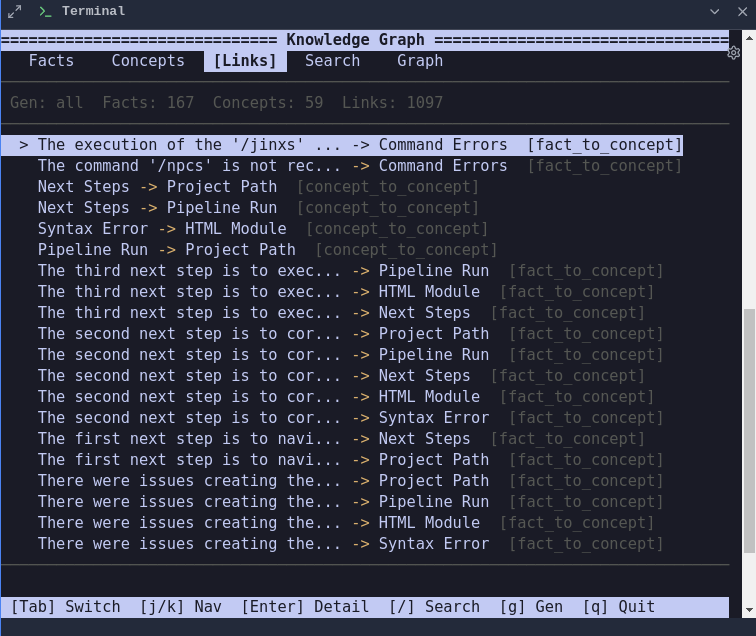Click the [j/k] Nav hint
The image size is (756, 636).
[x=180, y=607]
